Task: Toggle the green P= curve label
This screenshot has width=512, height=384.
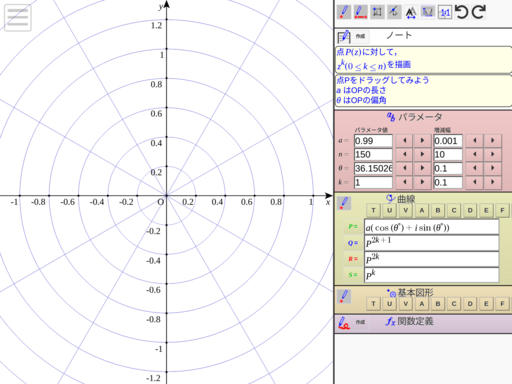Action: pos(353,227)
